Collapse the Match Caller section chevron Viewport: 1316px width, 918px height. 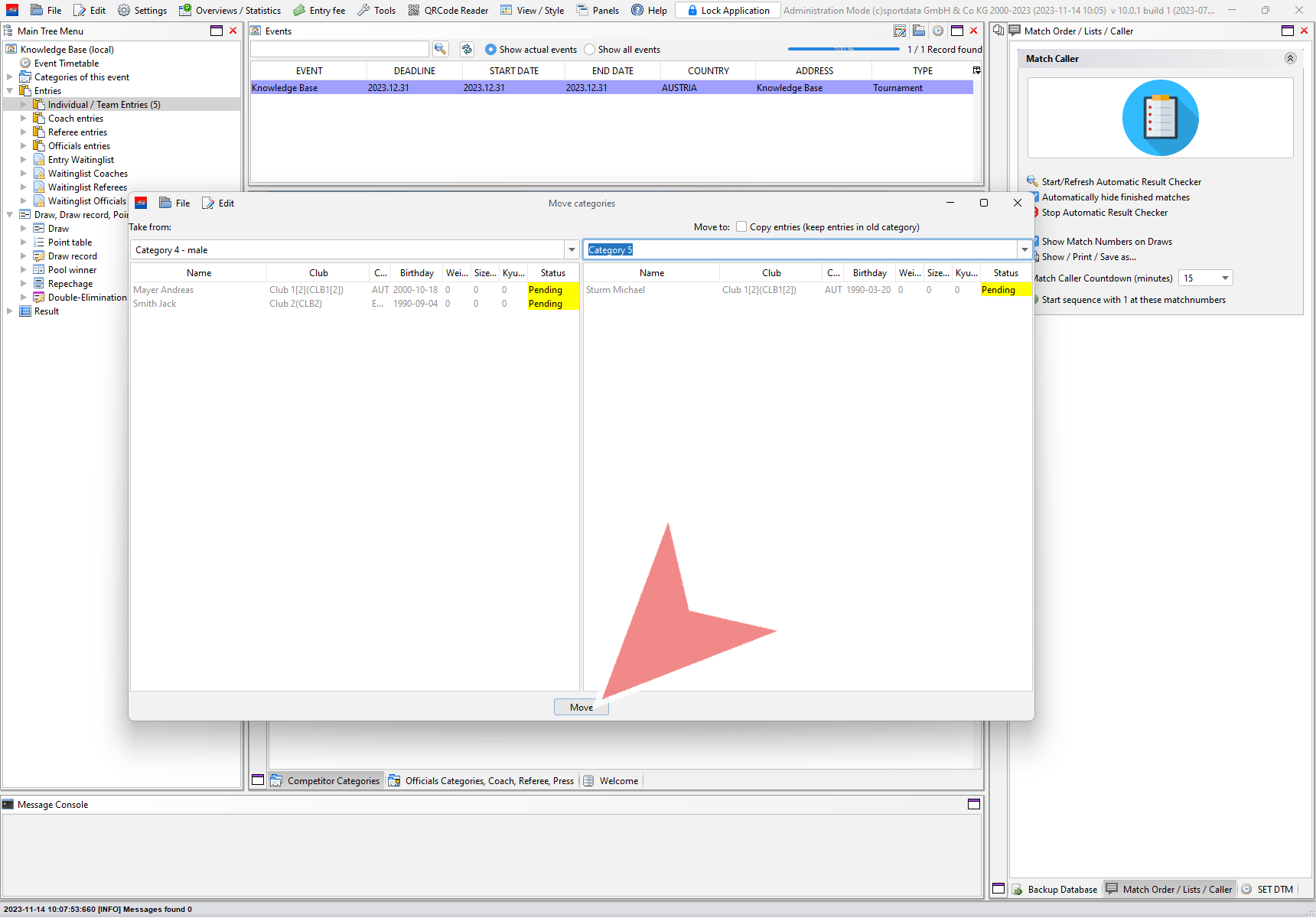point(1290,58)
